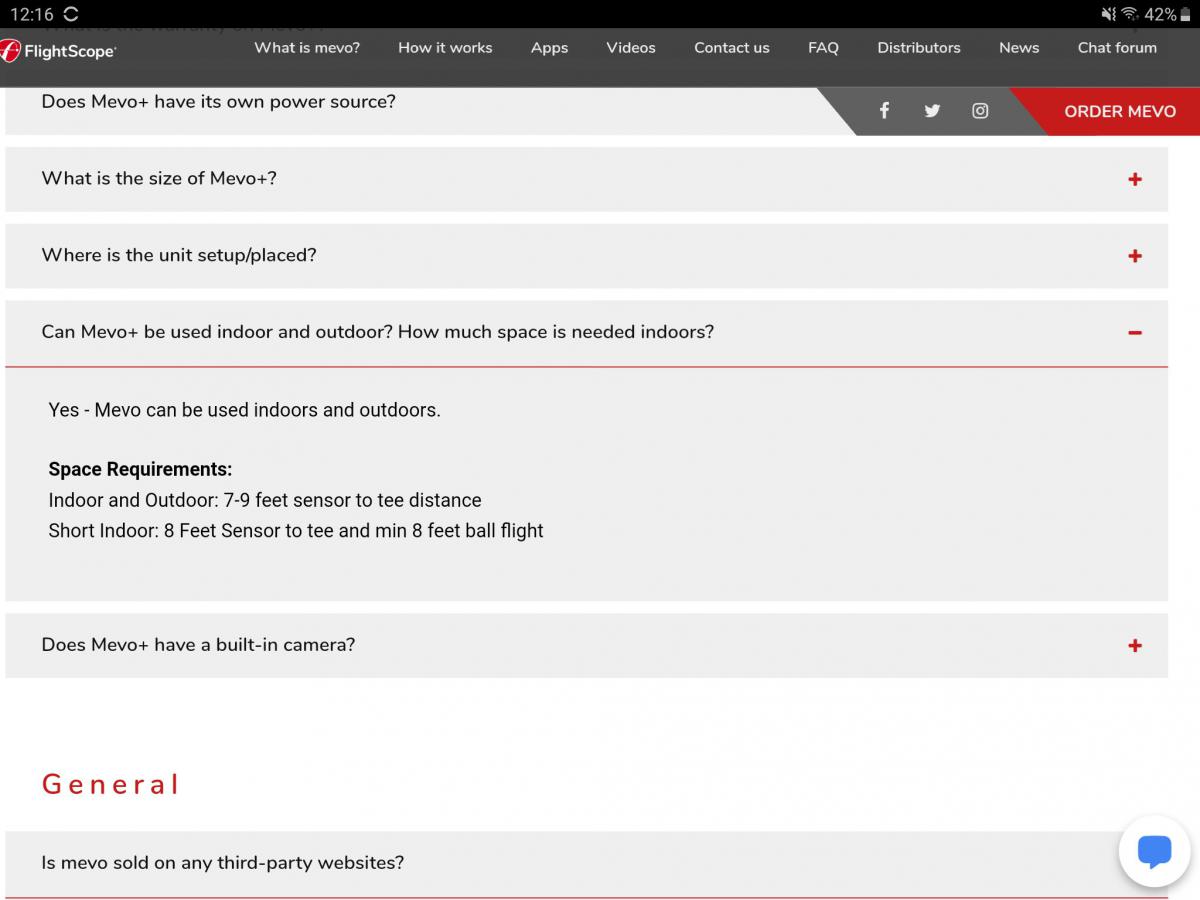This screenshot has height=900, width=1200.
Task: Collapse indoor and outdoor question minus icon
Action: point(1135,333)
